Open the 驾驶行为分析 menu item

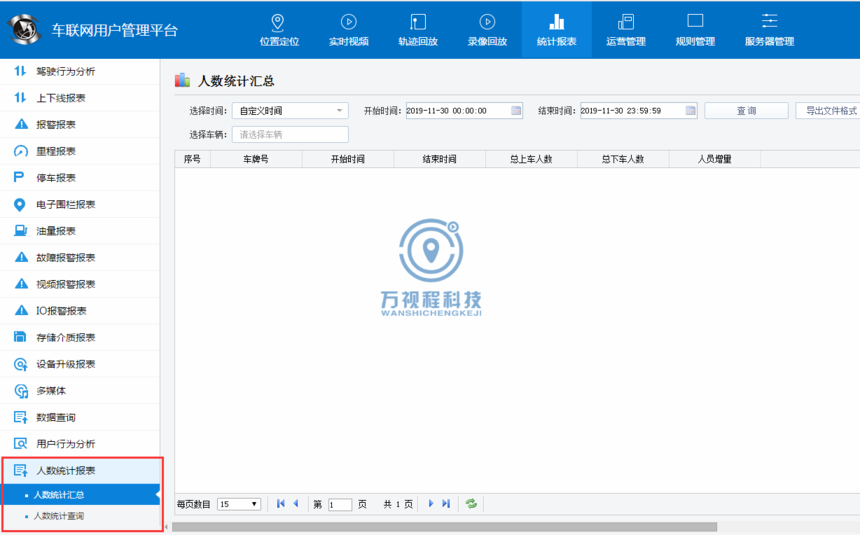click(80, 71)
